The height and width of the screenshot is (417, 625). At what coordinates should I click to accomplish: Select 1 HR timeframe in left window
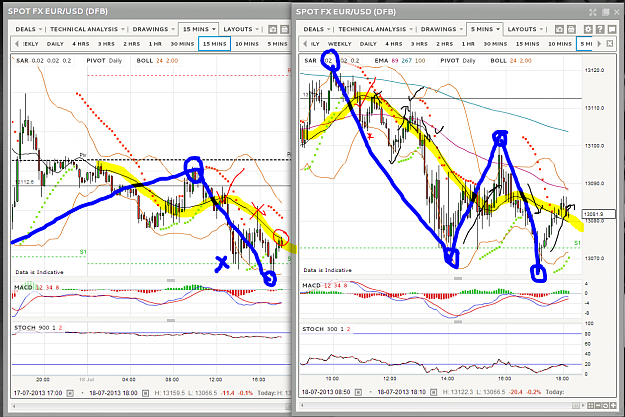[155, 44]
